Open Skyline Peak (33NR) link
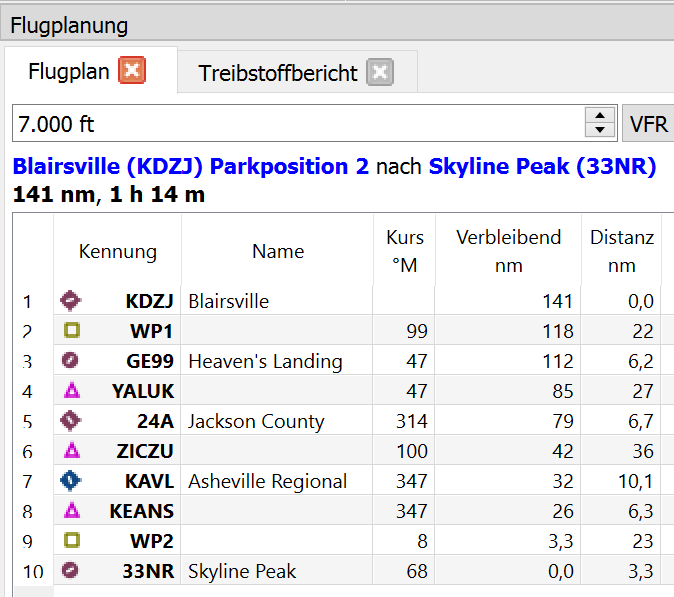674x597 pixels. pyautogui.click(x=542, y=166)
